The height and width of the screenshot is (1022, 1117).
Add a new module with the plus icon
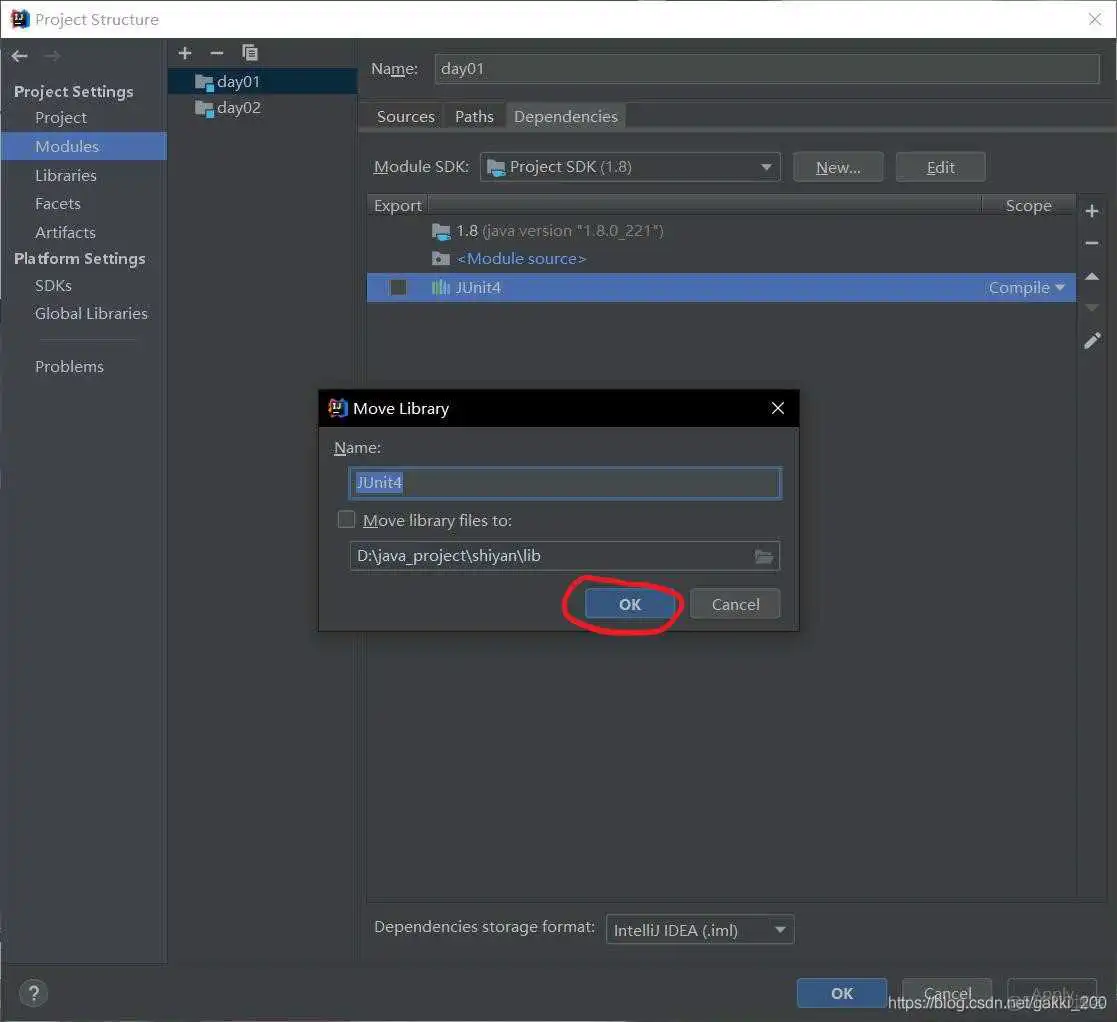(x=184, y=53)
